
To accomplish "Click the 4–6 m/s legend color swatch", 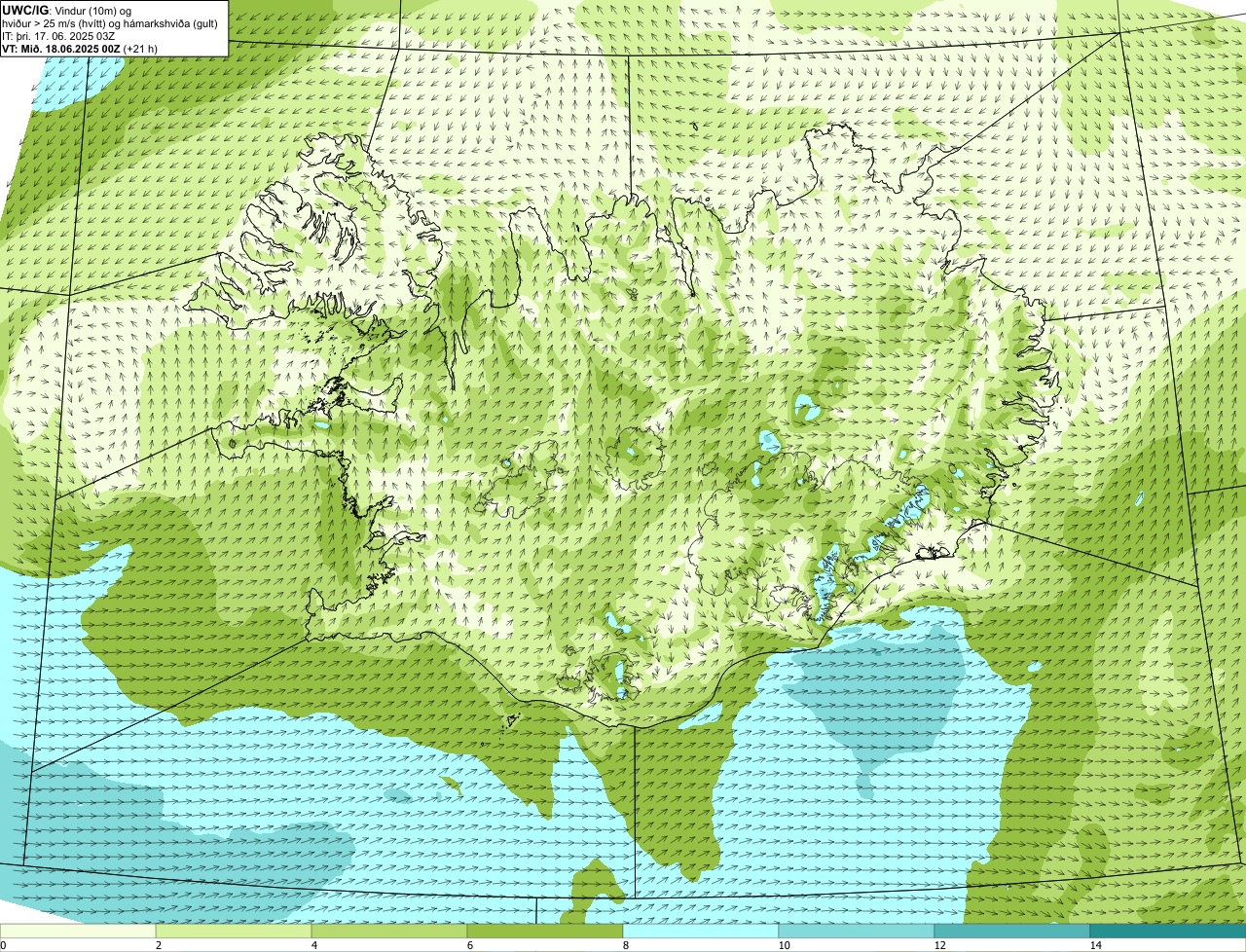I will click(389, 931).
